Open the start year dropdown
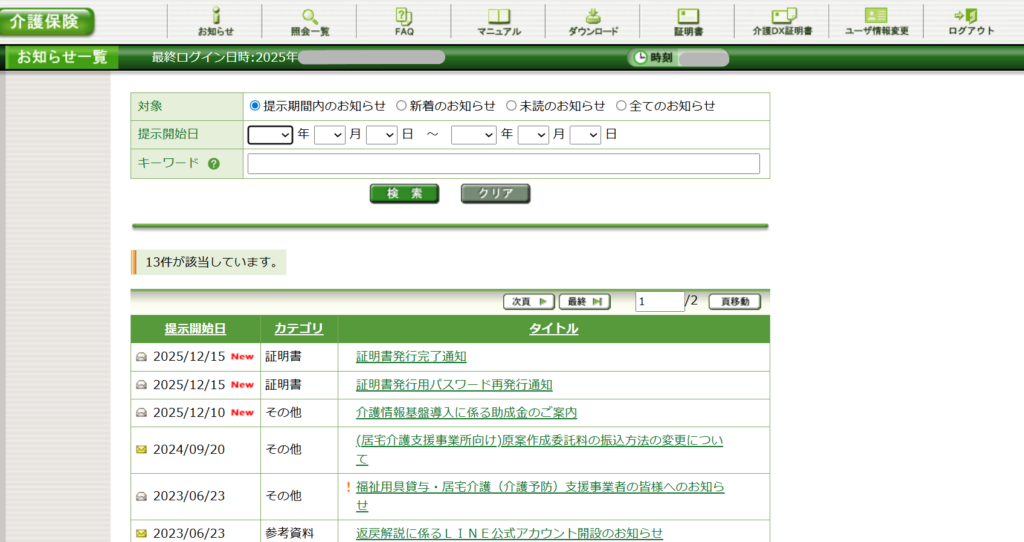 pyautogui.click(x=270, y=135)
